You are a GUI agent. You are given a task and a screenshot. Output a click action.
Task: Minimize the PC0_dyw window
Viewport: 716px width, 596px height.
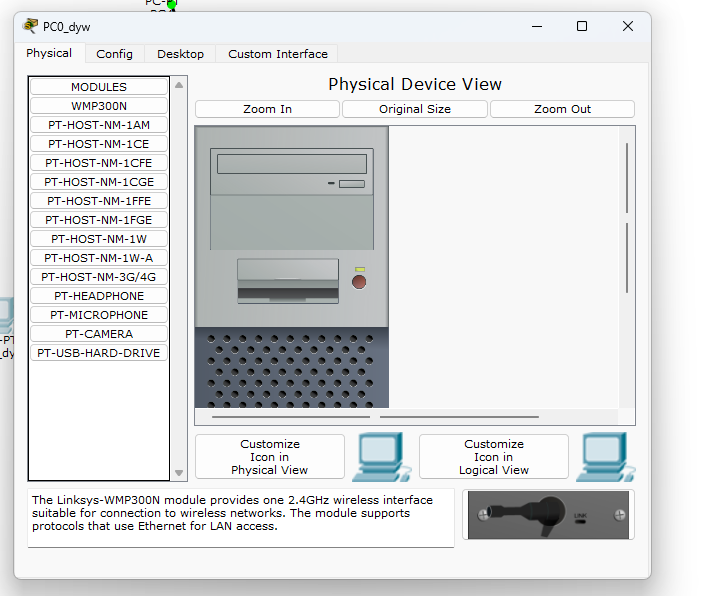(x=537, y=26)
